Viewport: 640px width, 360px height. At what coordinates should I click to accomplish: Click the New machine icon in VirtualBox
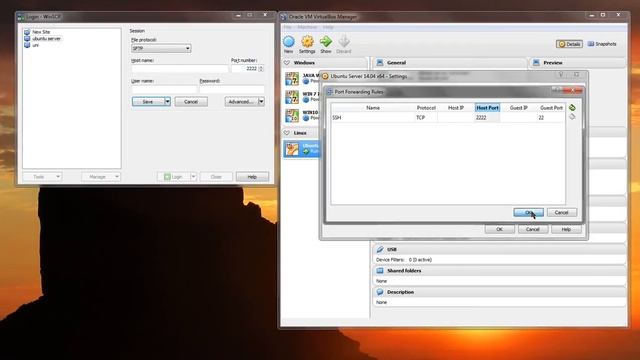[x=289, y=42]
